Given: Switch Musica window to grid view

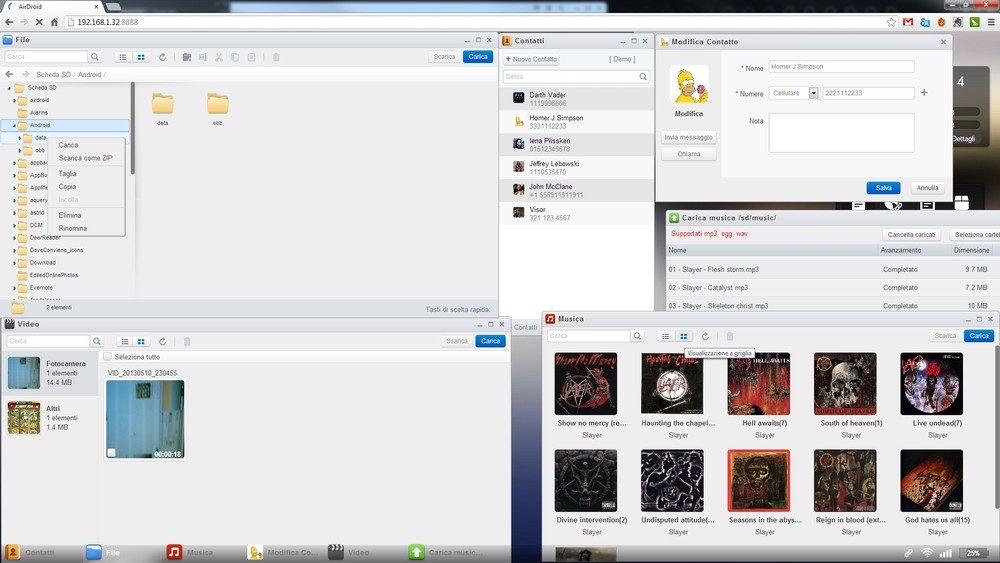Looking at the screenshot, I should pyautogui.click(x=684, y=336).
